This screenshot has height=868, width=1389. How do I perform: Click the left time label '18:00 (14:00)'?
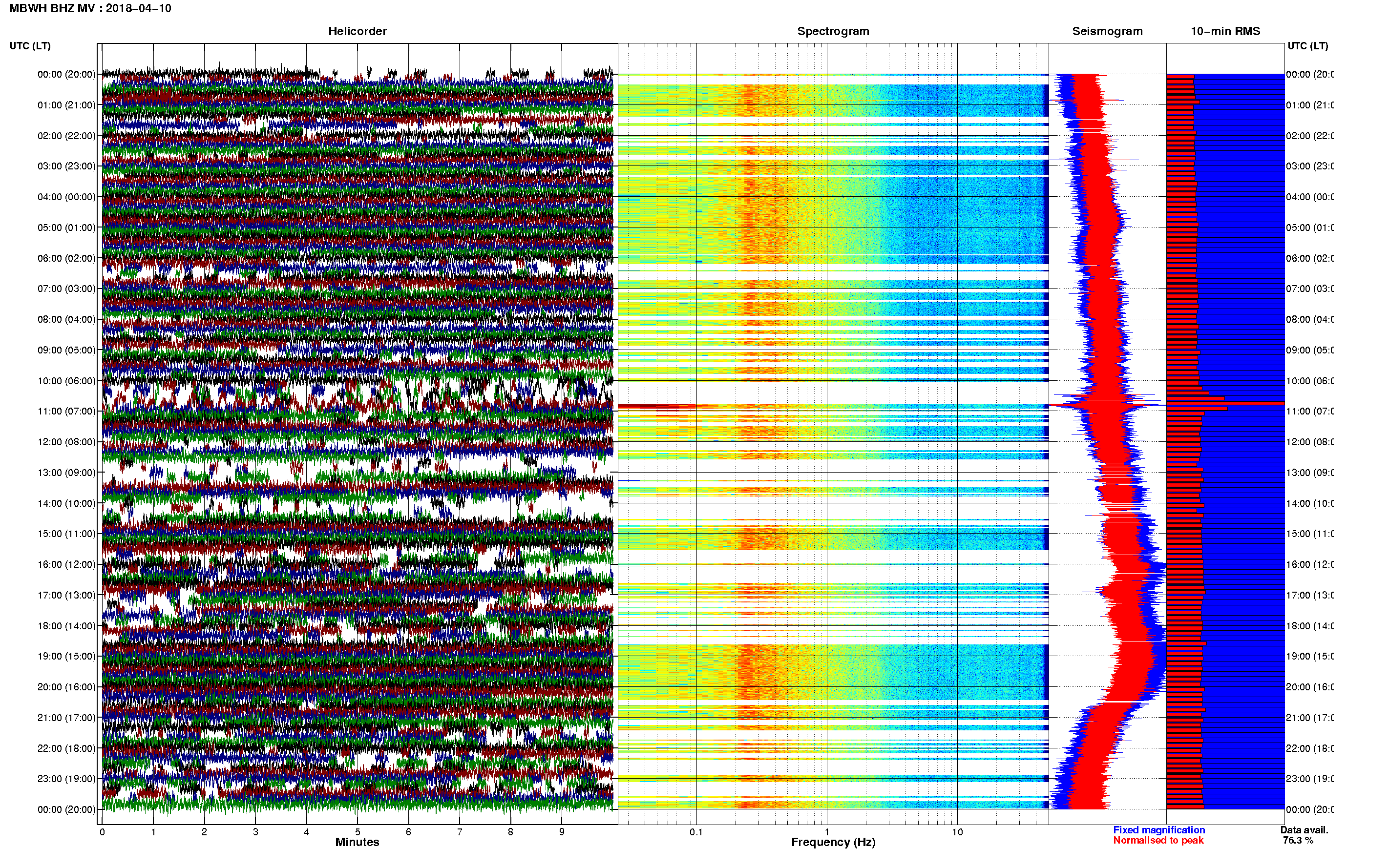[66, 626]
